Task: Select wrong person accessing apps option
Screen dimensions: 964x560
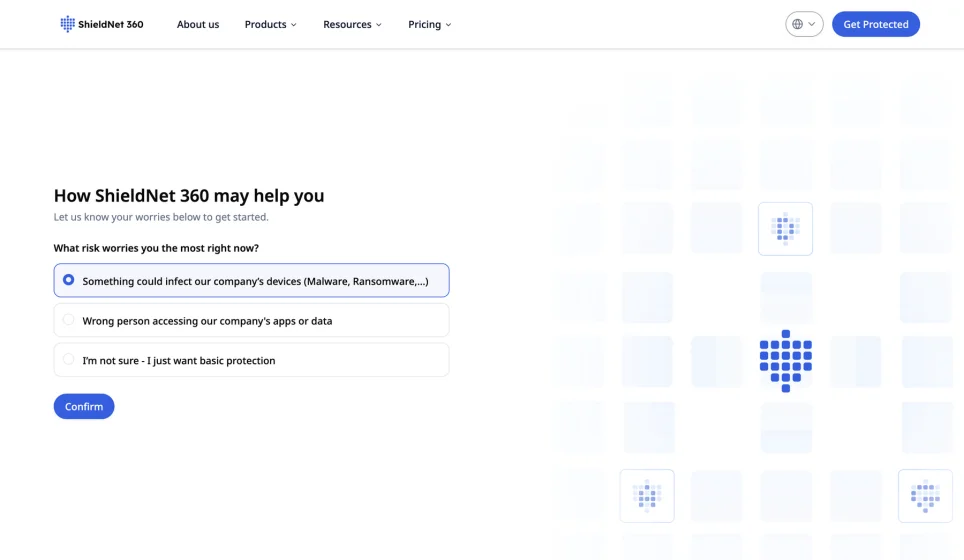Action: (x=251, y=320)
